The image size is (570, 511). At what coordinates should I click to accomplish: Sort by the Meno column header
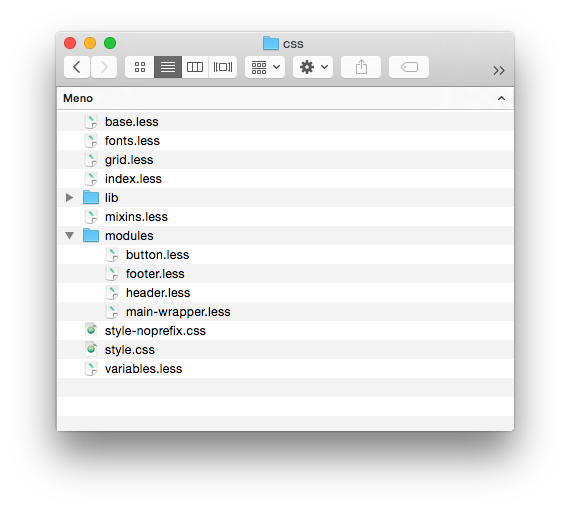[x=78, y=98]
